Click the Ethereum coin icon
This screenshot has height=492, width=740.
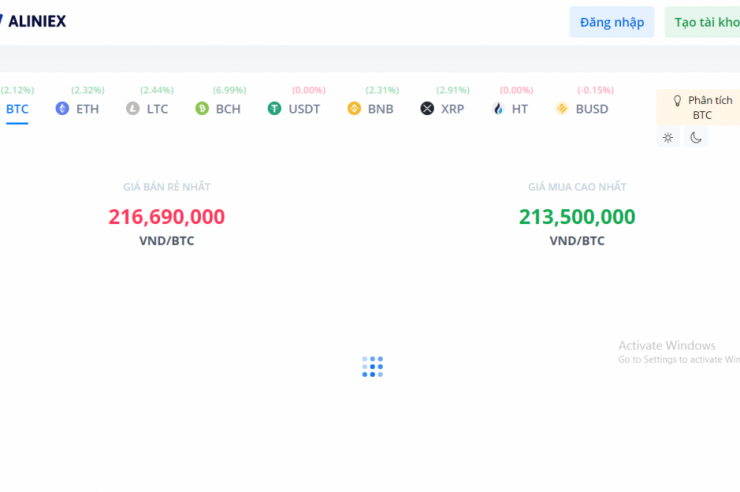(62, 109)
